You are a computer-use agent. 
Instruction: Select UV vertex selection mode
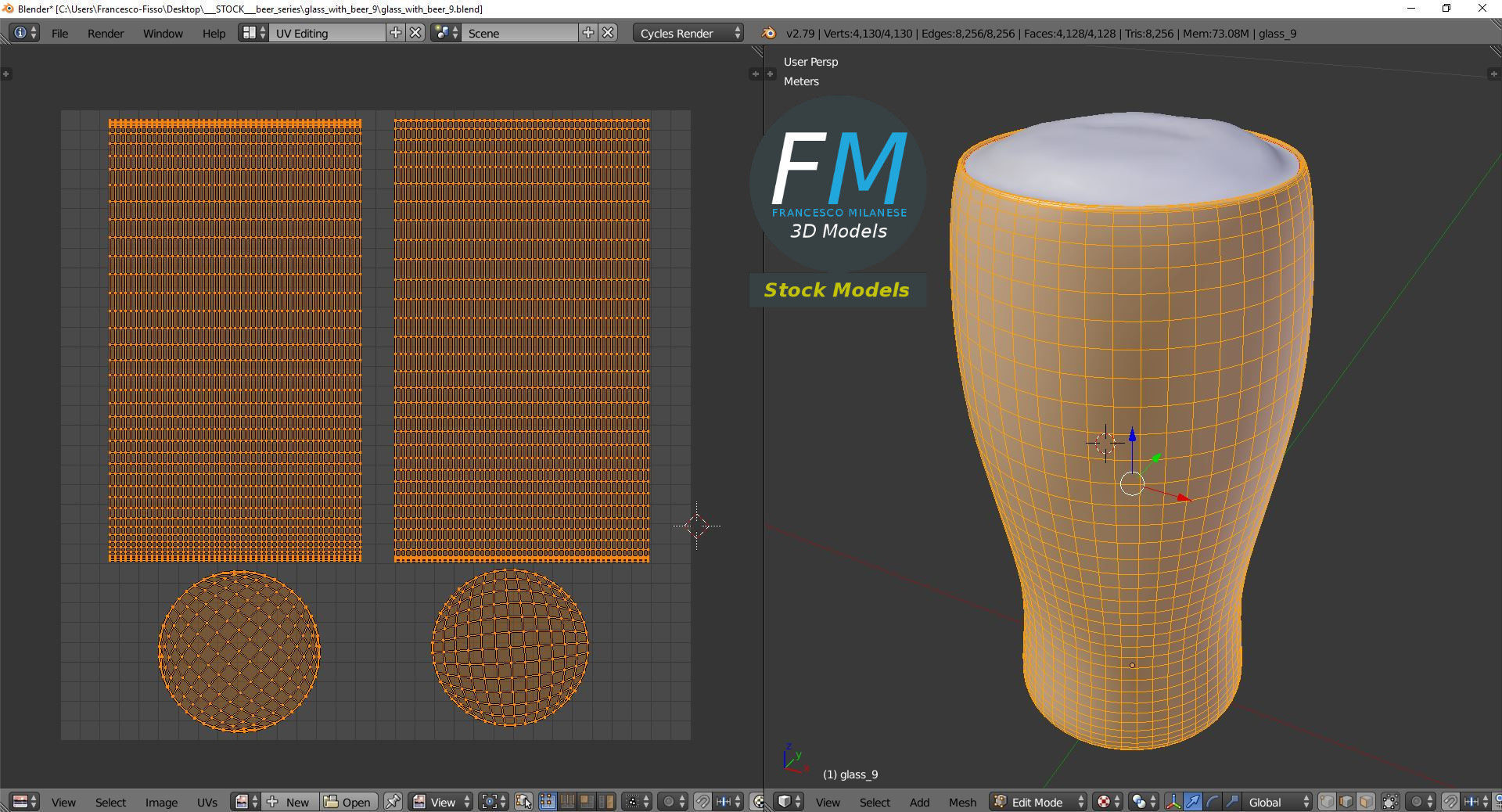(547, 802)
